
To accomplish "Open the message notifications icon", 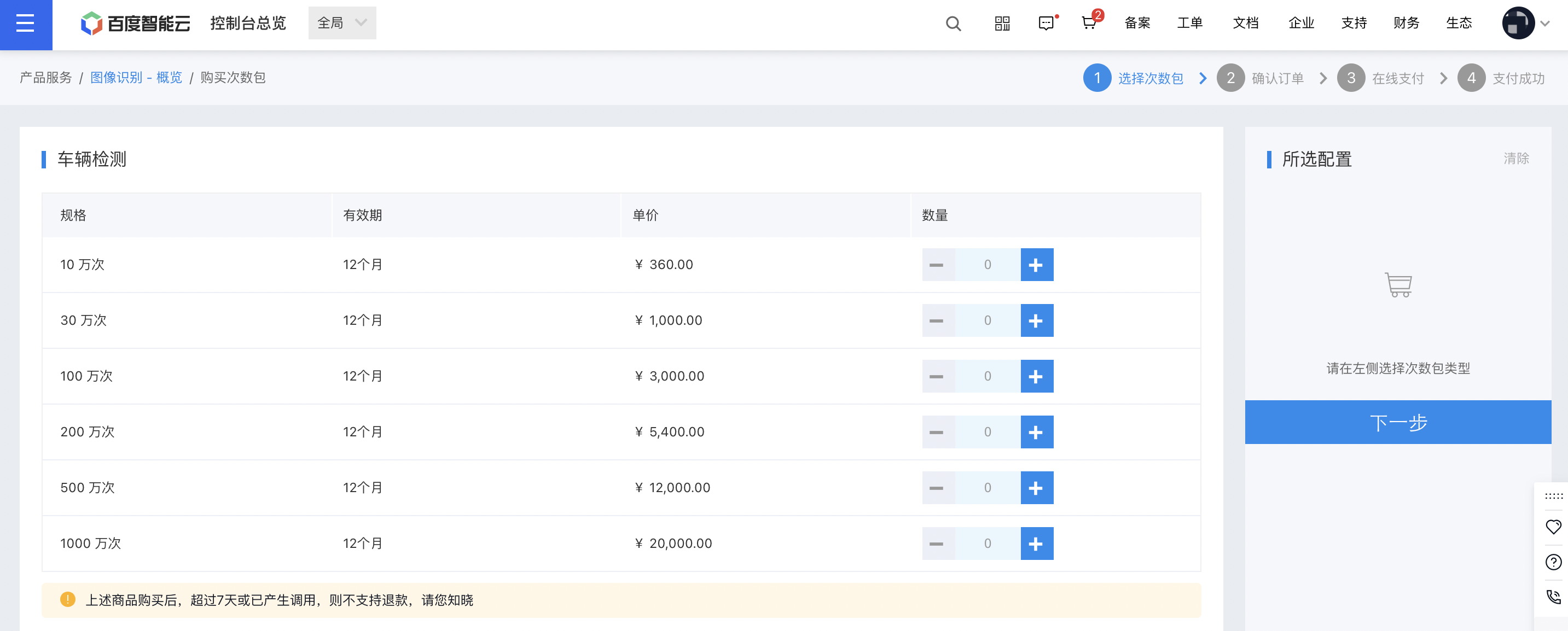I will coord(1047,24).
